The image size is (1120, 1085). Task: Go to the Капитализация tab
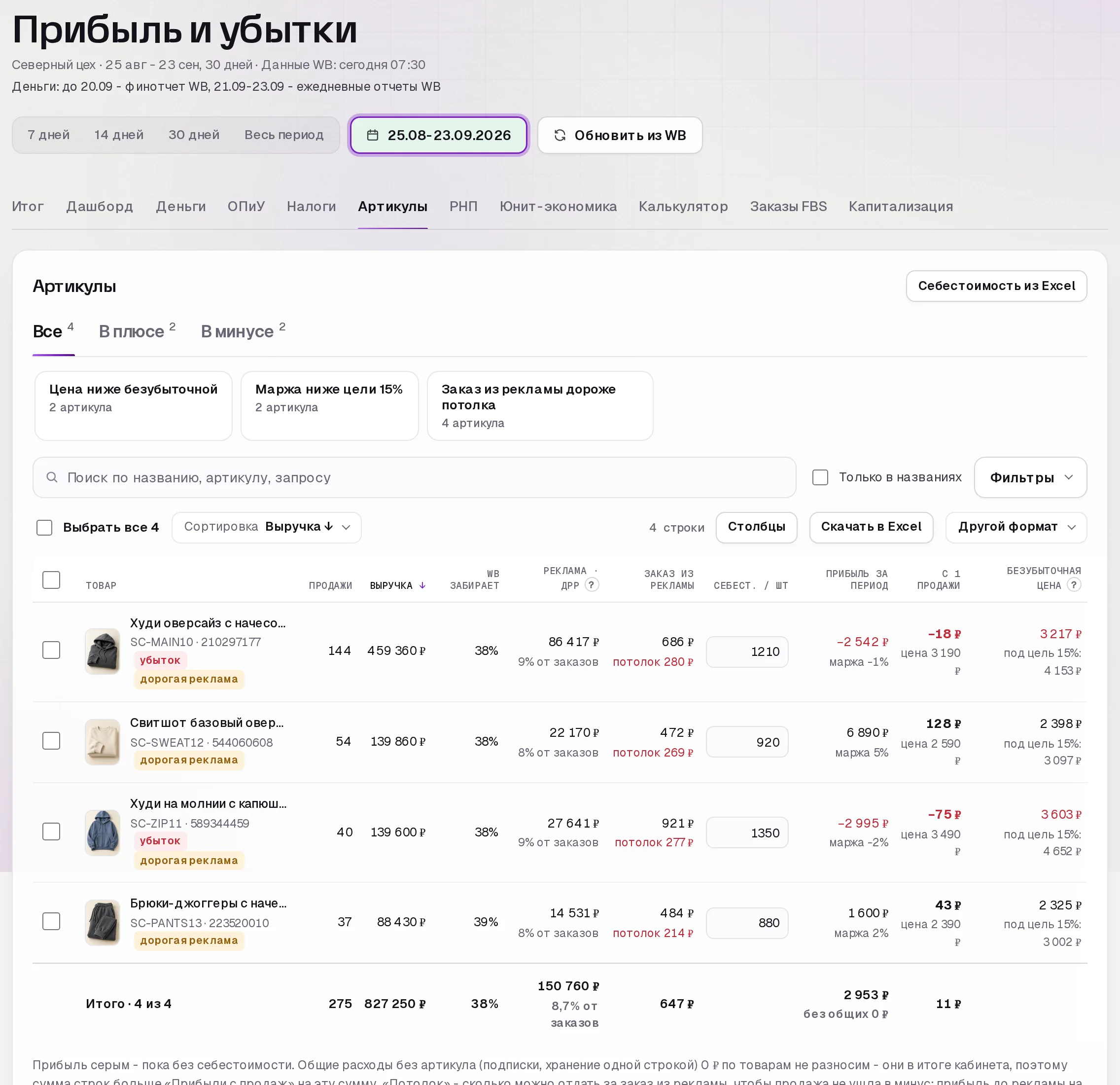click(x=901, y=206)
